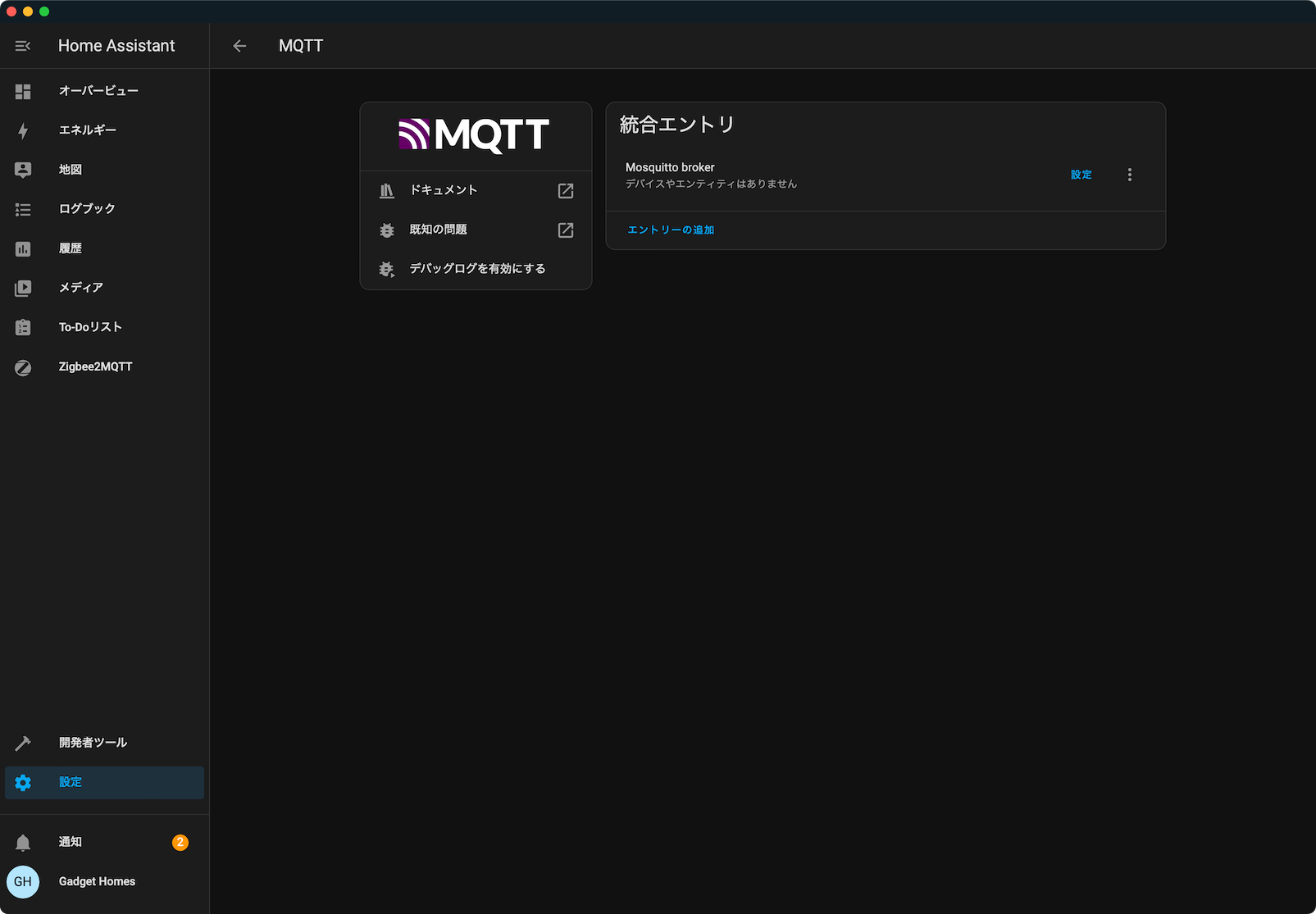The image size is (1316, 914).
Task: Open the 既知の問題 link
Action: tap(476, 230)
